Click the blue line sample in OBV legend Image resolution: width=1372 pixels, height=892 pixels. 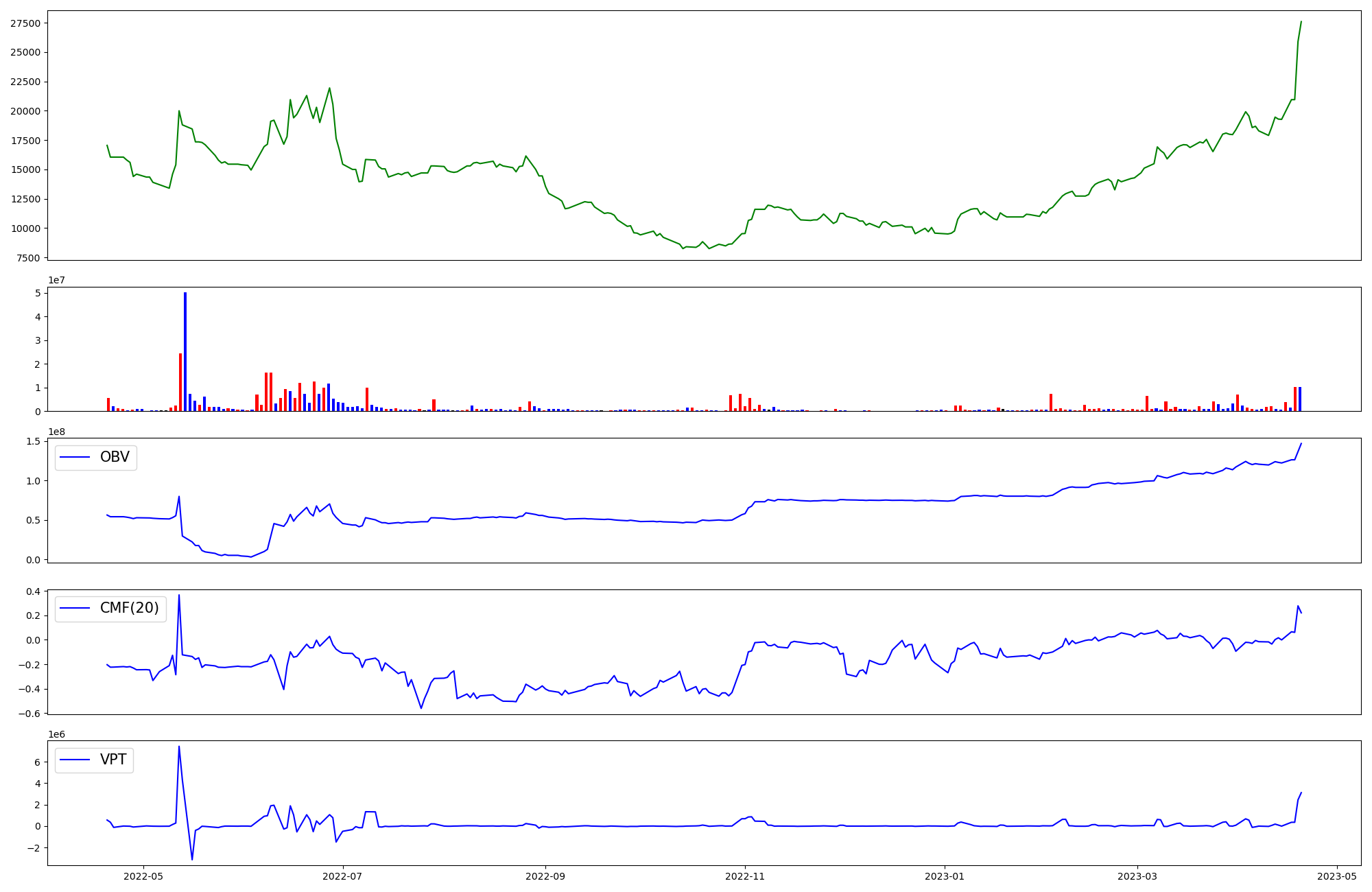coord(75,457)
